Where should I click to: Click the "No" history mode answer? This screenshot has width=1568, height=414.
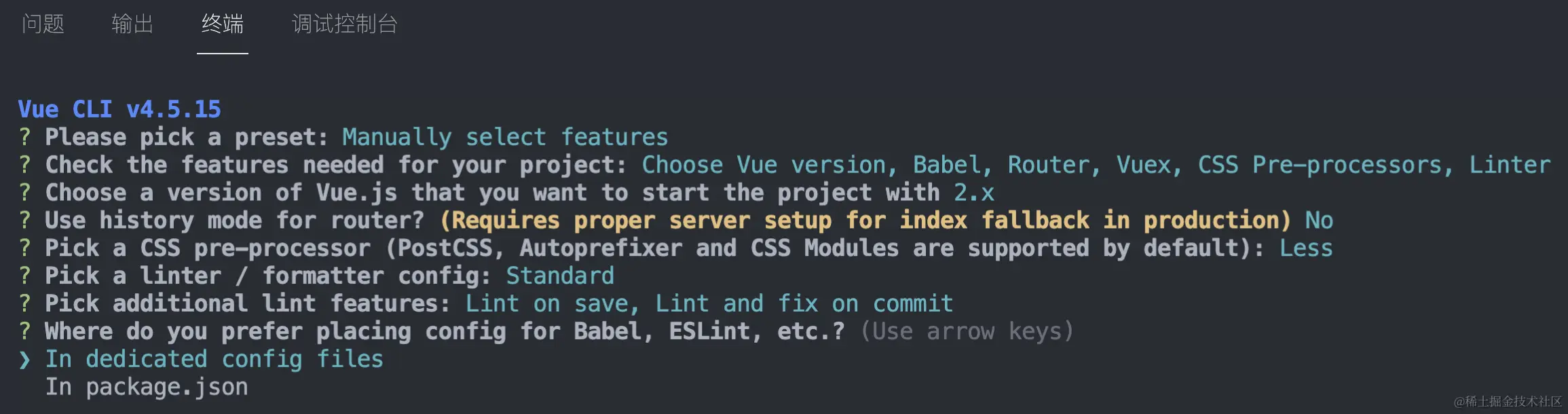point(1319,221)
